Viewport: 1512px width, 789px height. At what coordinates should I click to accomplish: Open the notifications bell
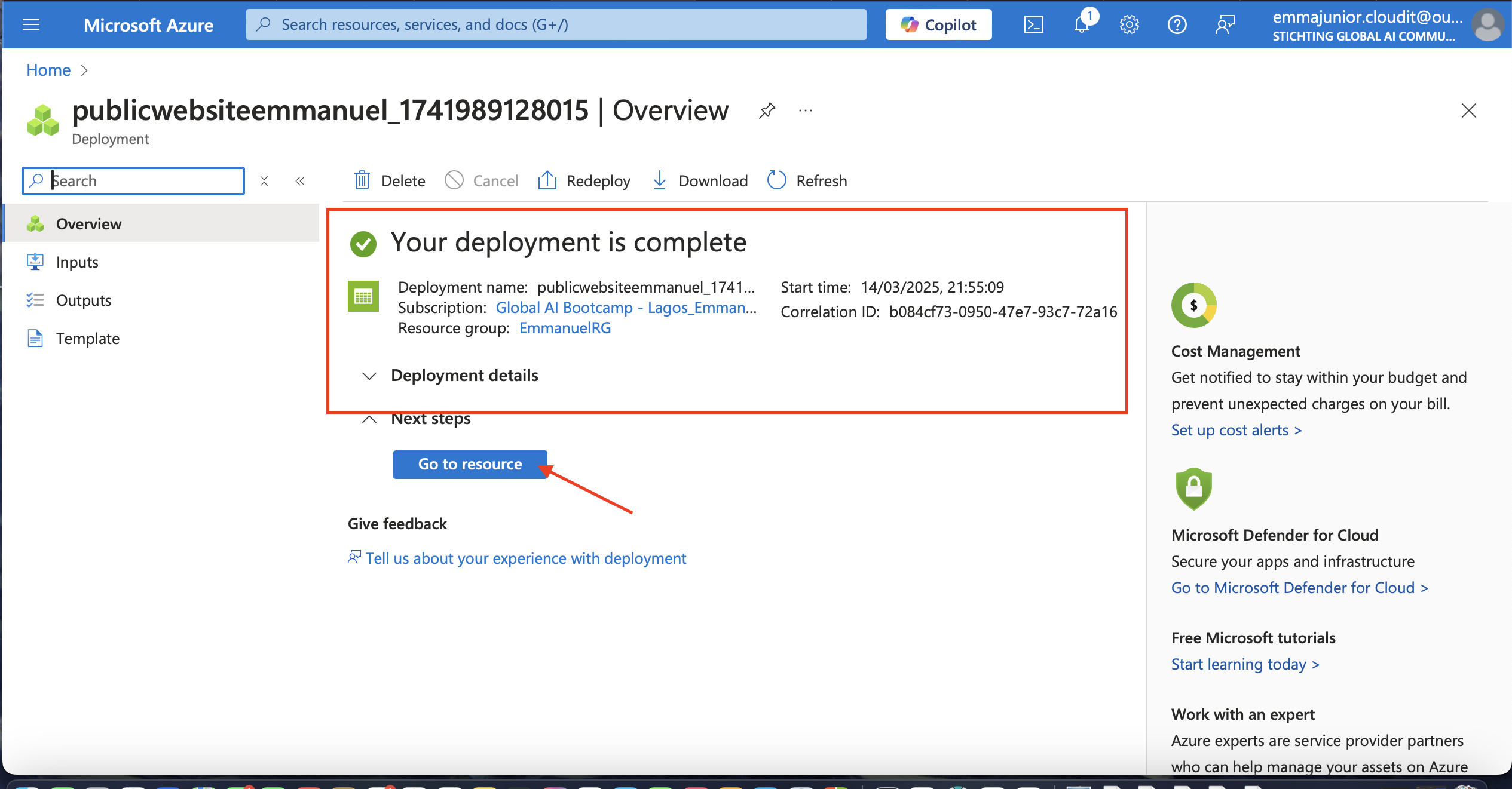coord(1082,24)
